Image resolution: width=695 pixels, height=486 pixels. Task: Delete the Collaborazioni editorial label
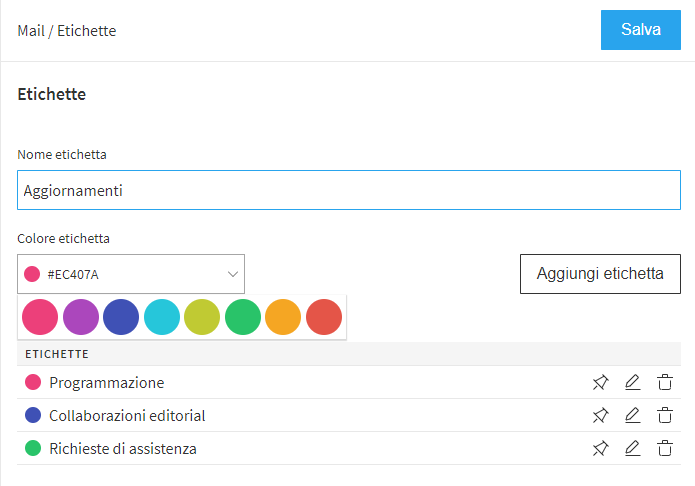tap(665, 415)
